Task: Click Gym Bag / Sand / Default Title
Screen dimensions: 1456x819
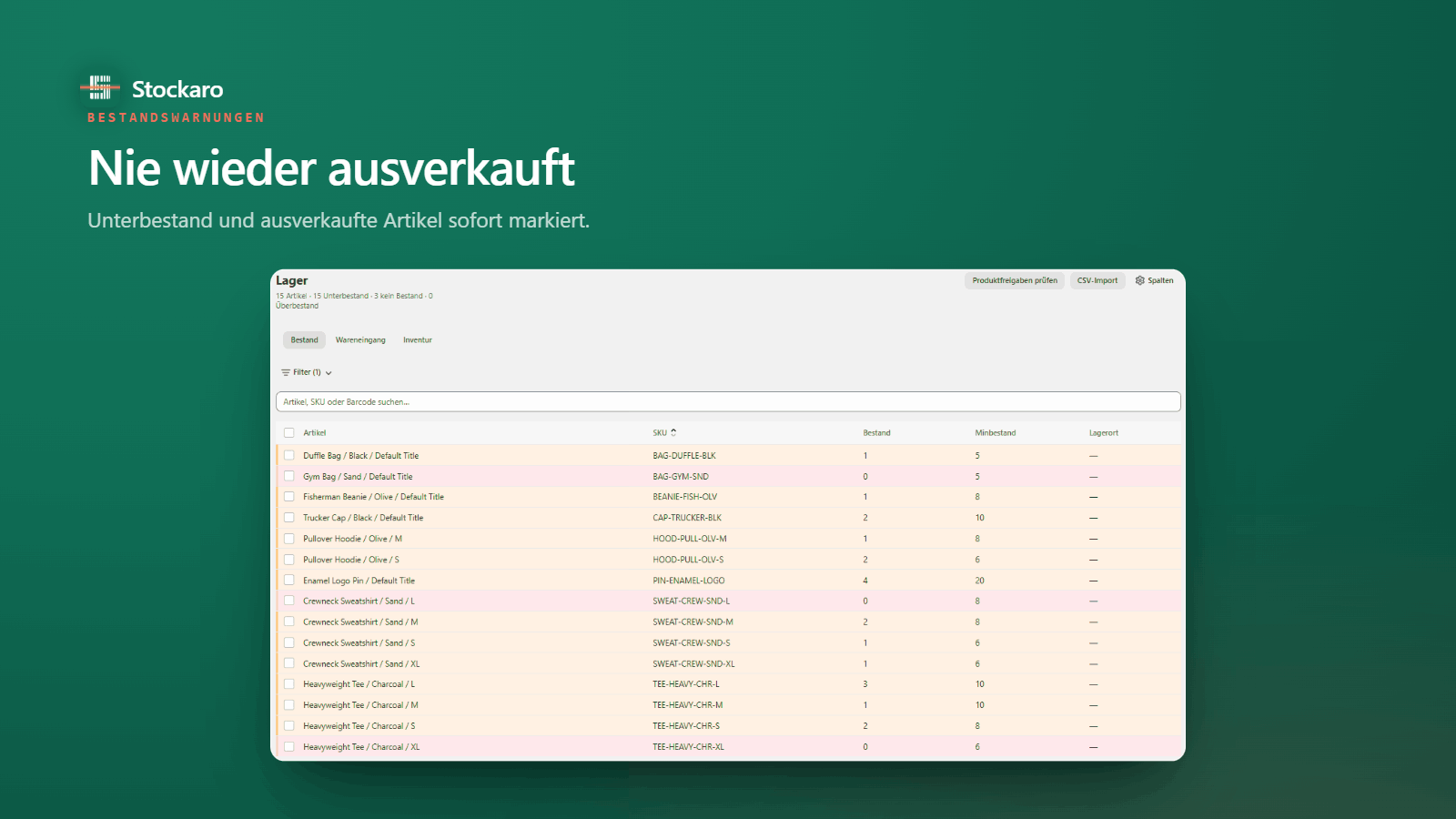Action: 358,477
